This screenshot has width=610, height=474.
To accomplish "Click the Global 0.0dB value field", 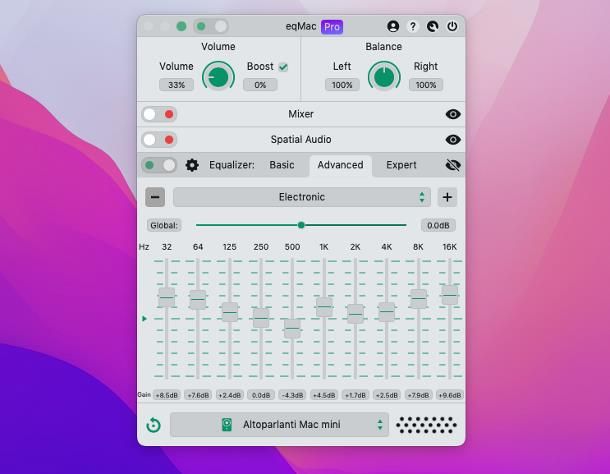I will pyautogui.click(x=438, y=225).
